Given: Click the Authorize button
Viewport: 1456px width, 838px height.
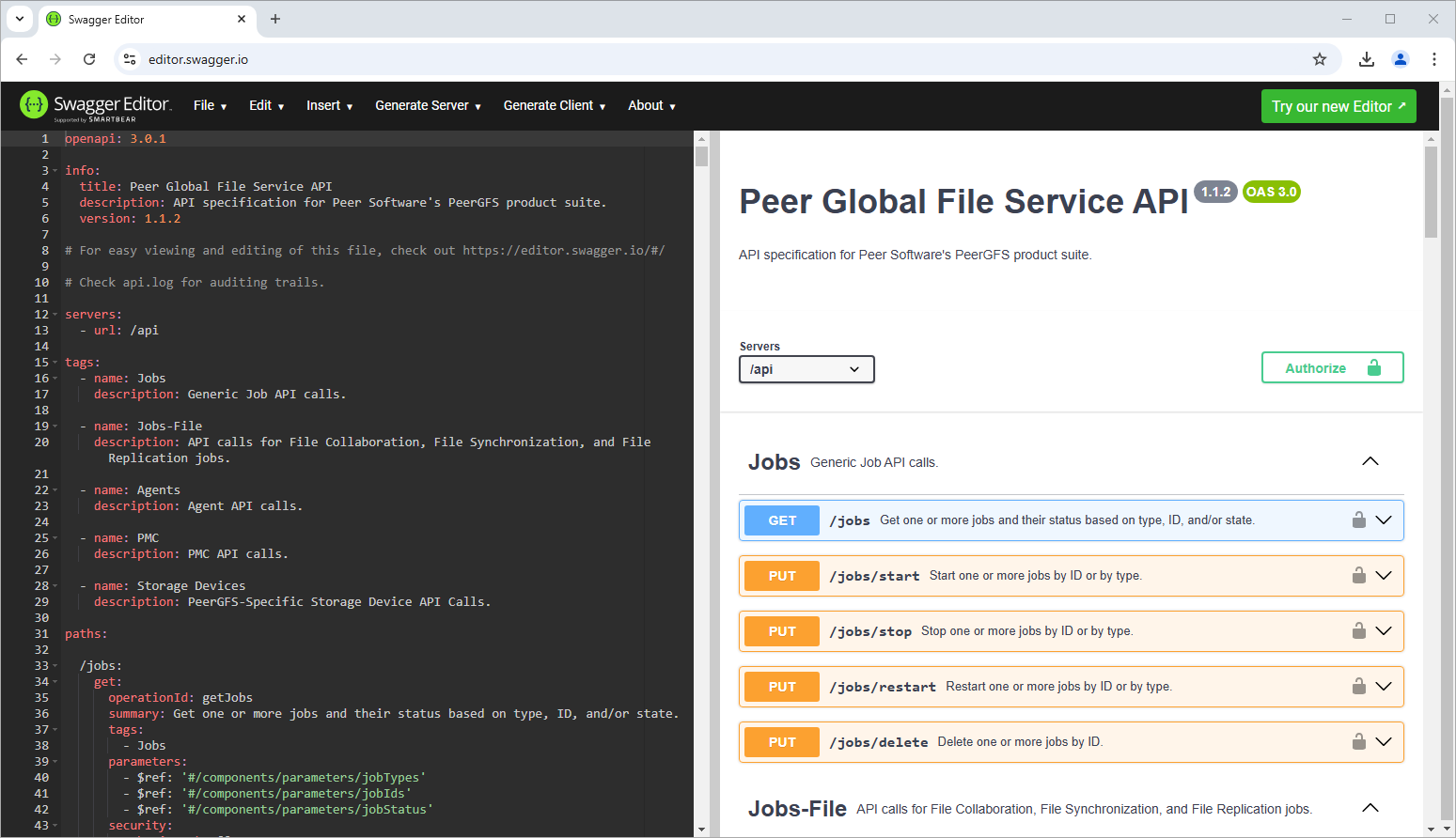Looking at the screenshot, I should [1332, 368].
